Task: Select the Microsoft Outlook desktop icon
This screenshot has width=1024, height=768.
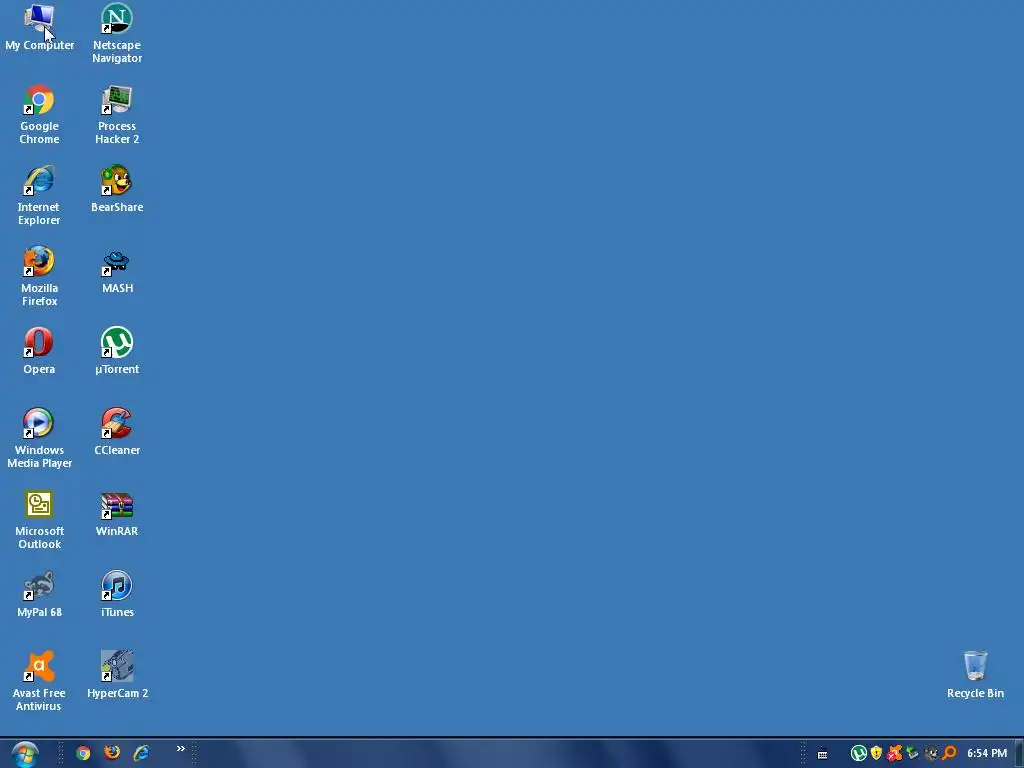Action: (x=39, y=519)
